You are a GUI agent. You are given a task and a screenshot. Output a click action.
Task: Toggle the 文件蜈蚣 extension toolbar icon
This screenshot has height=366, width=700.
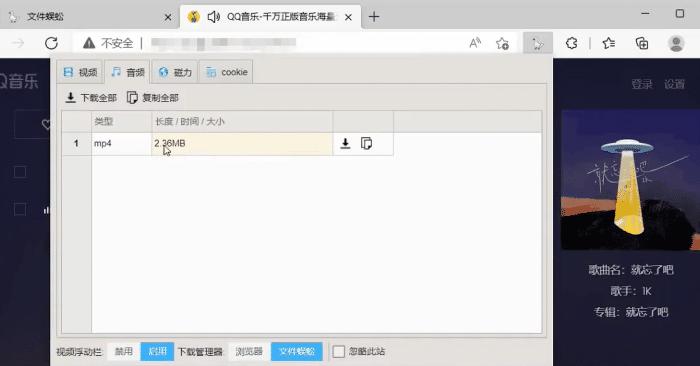(x=538, y=43)
